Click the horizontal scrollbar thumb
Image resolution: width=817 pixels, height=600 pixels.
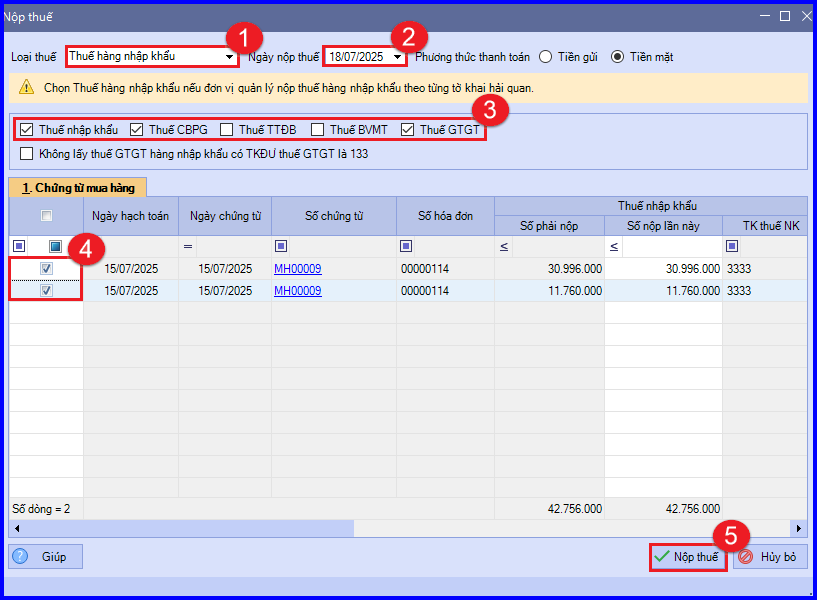[189, 529]
